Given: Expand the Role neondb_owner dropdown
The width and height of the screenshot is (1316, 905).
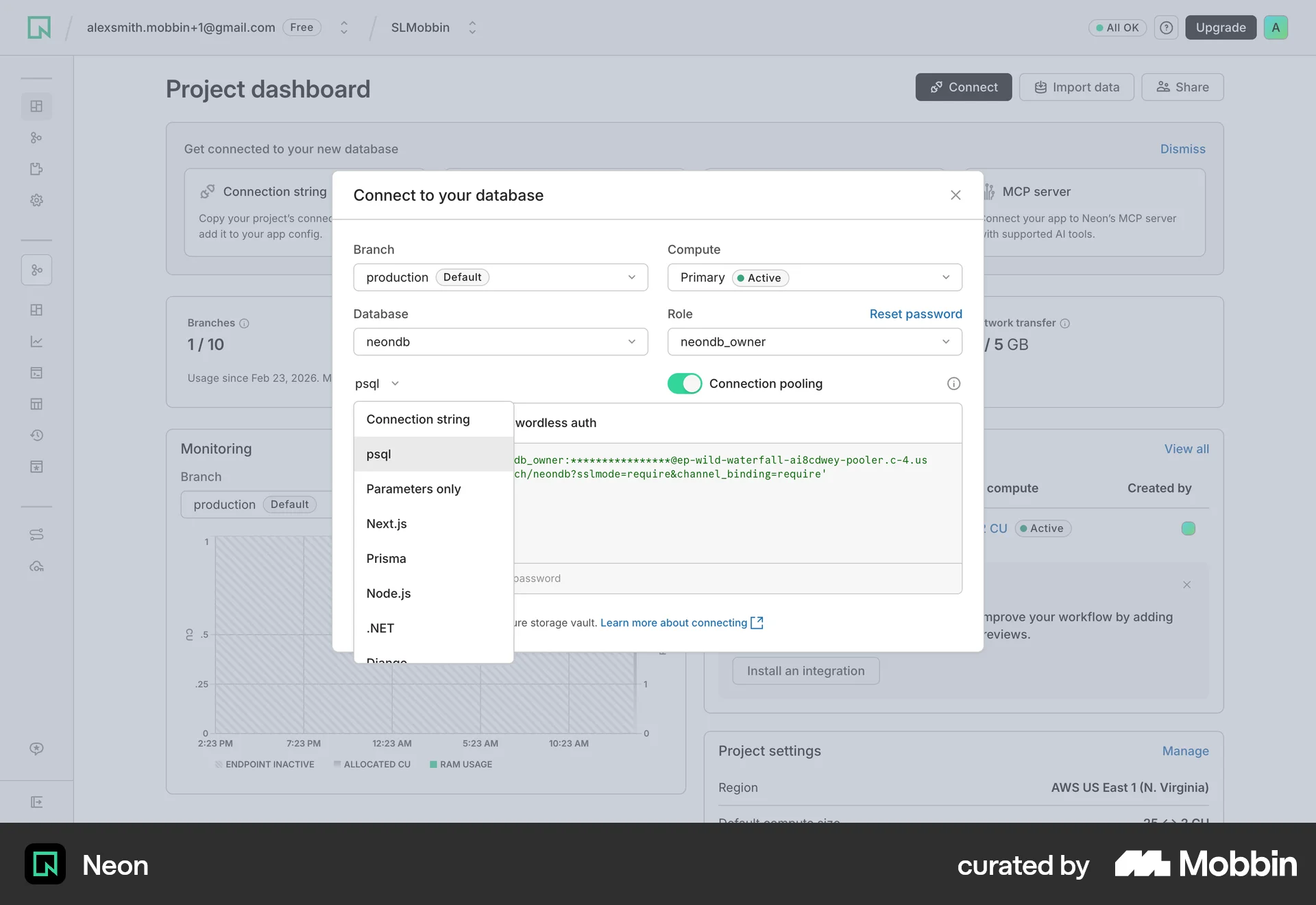Looking at the screenshot, I should click(814, 342).
